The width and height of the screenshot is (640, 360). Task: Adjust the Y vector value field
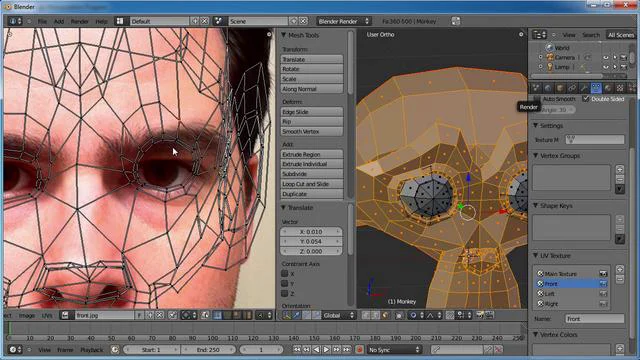point(311,242)
